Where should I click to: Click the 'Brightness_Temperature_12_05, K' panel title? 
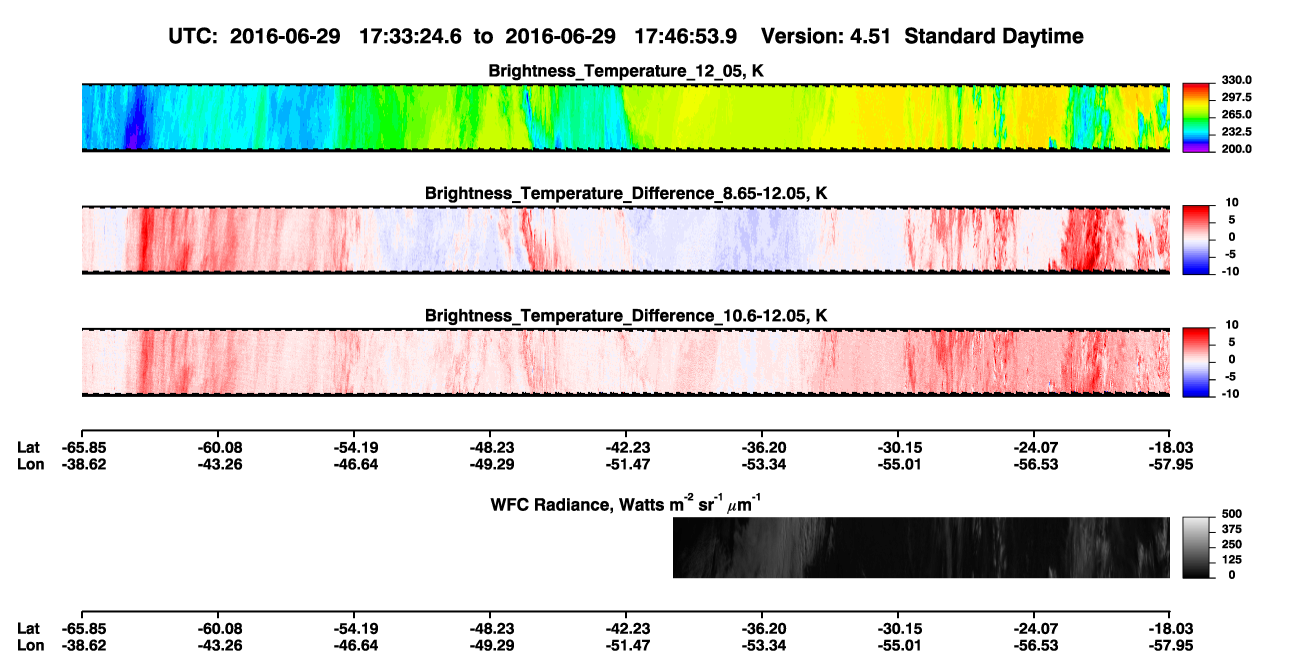(x=626, y=72)
